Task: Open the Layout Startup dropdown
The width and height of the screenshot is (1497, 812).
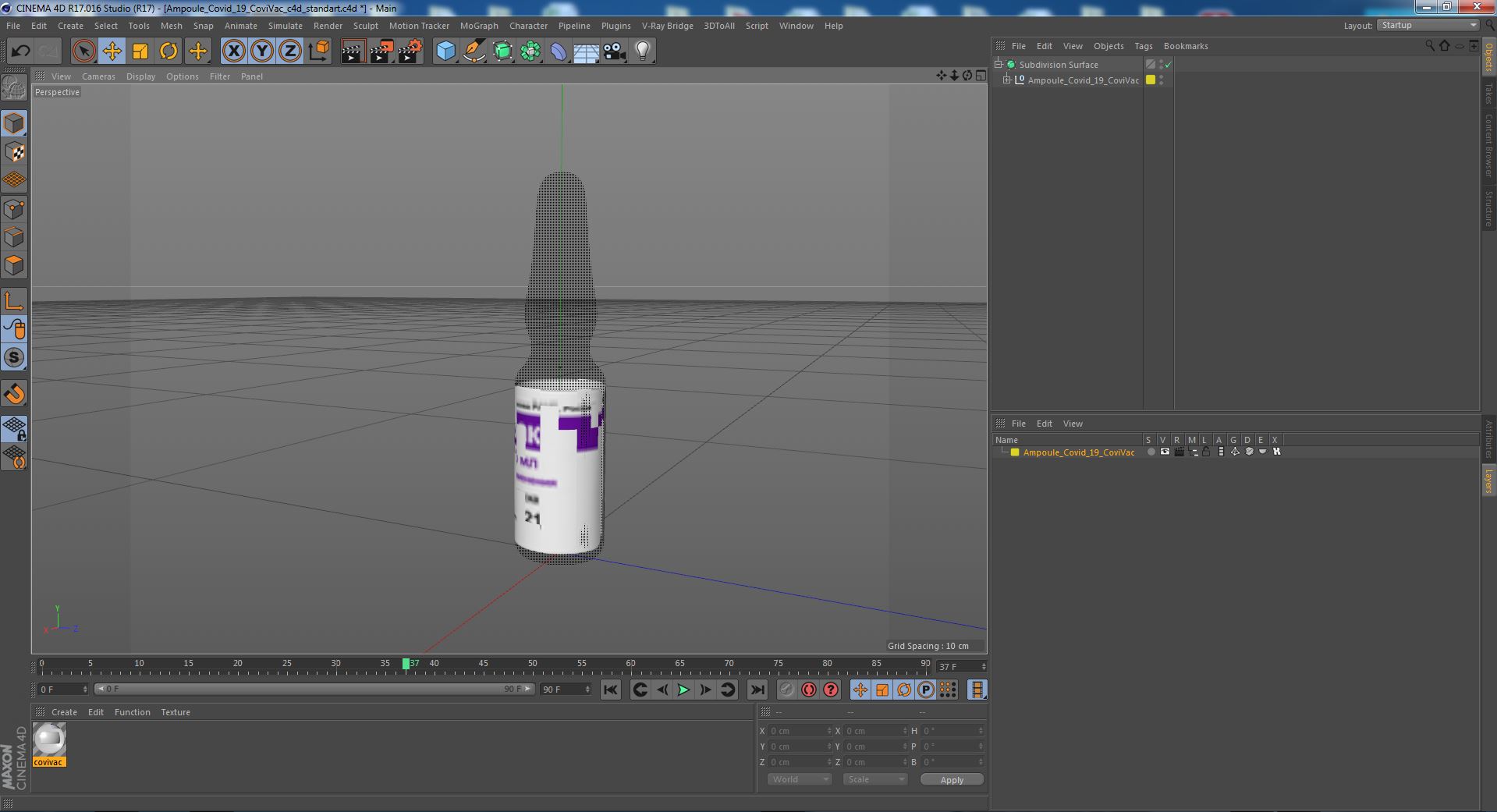Action: (1428, 26)
